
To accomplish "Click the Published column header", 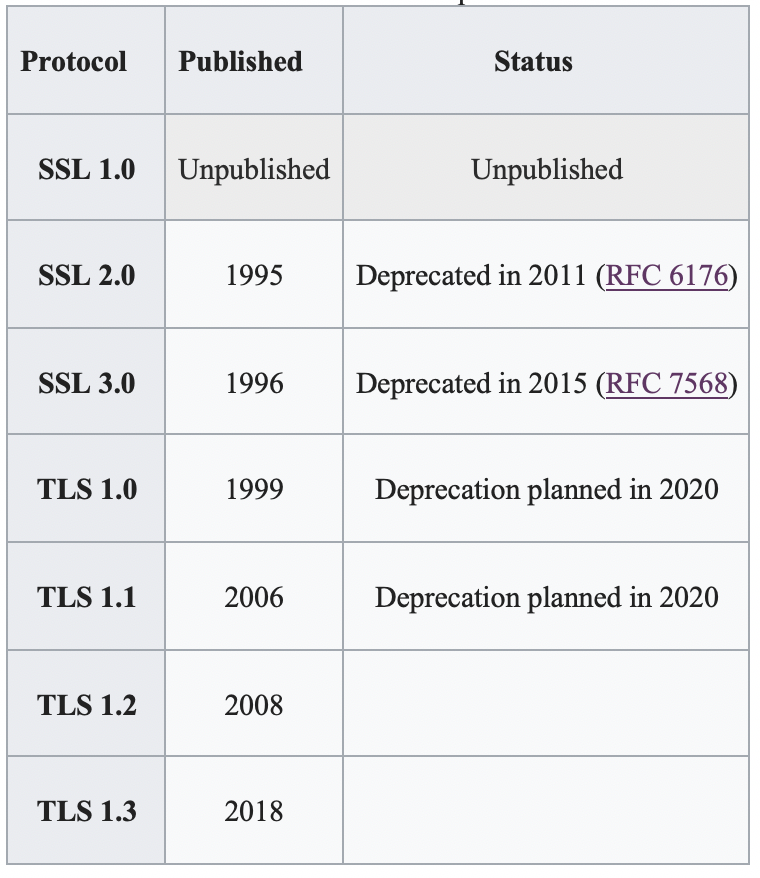I will [x=240, y=61].
